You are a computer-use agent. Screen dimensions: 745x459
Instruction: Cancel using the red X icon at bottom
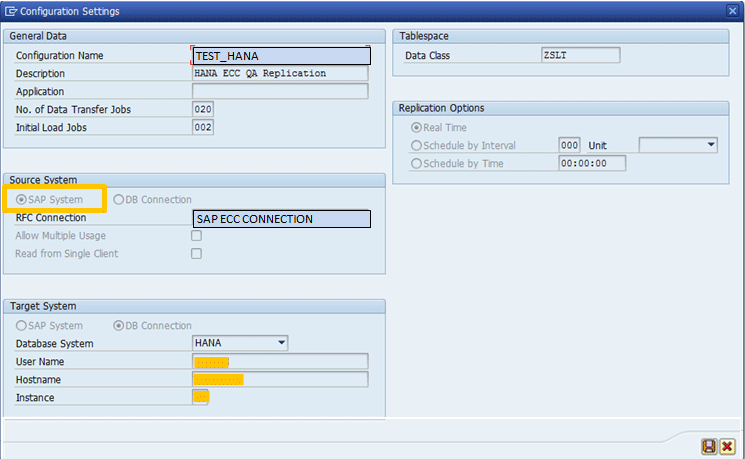[x=727, y=446]
